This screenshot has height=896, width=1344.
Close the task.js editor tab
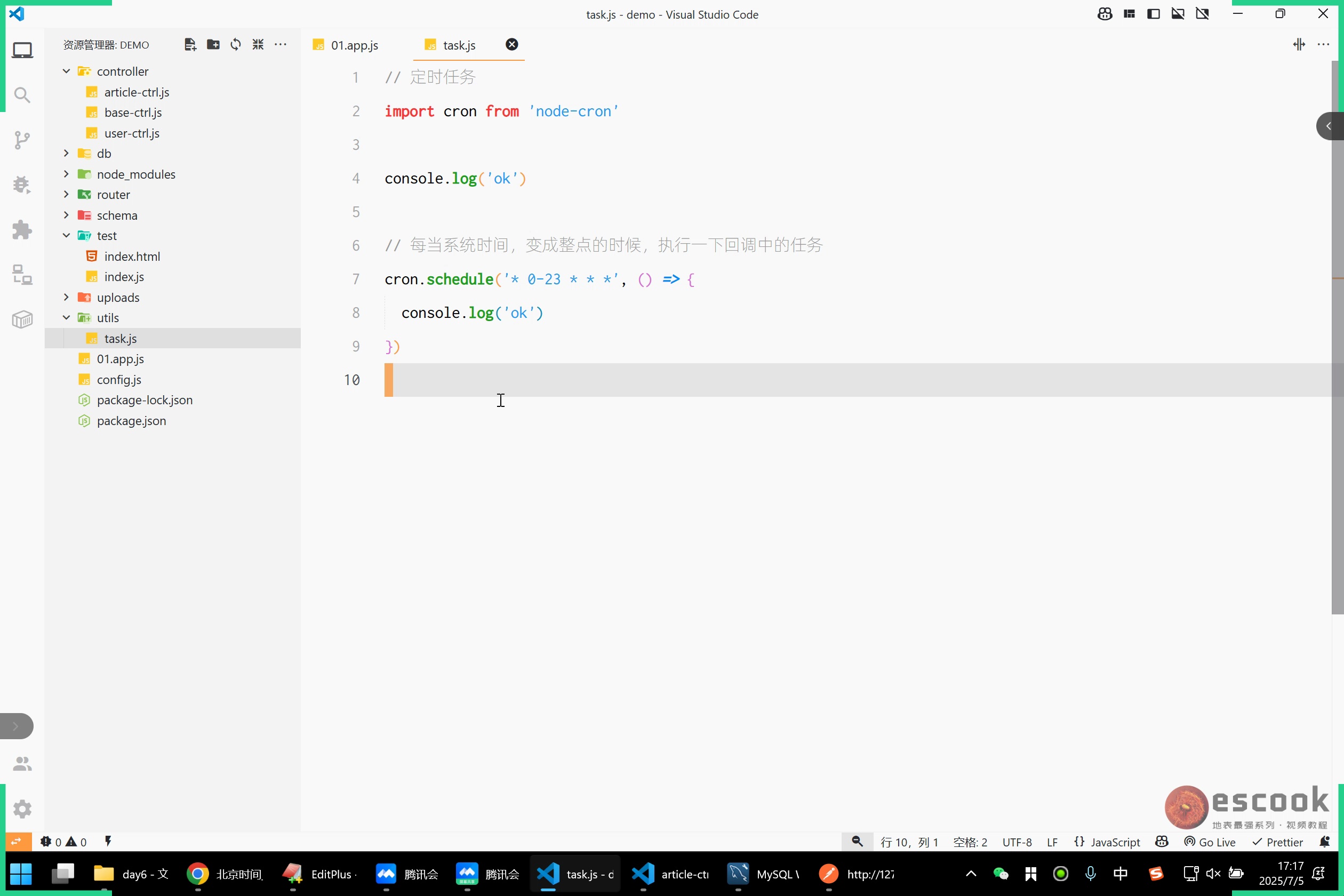[511, 45]
